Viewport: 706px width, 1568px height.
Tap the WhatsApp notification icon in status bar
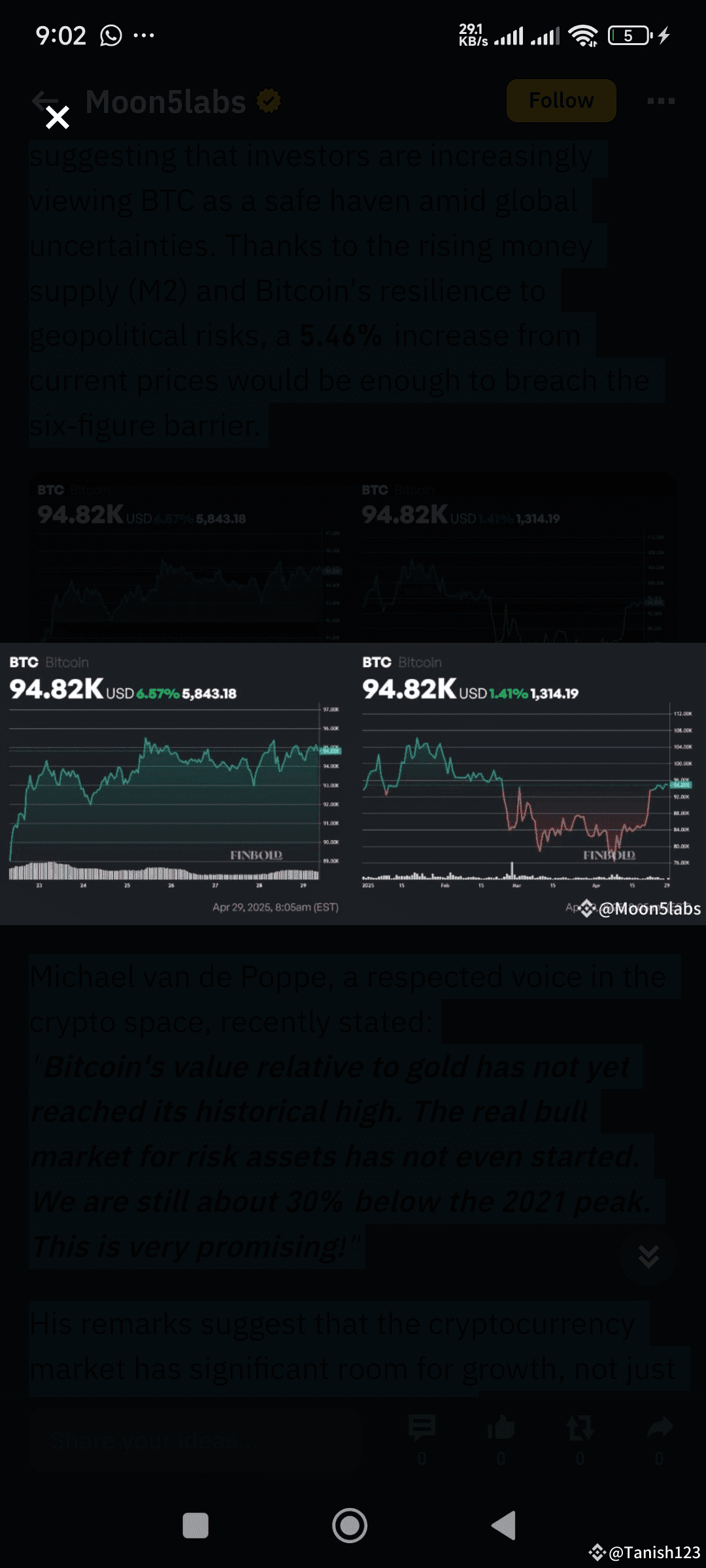(x=111, y=35)
